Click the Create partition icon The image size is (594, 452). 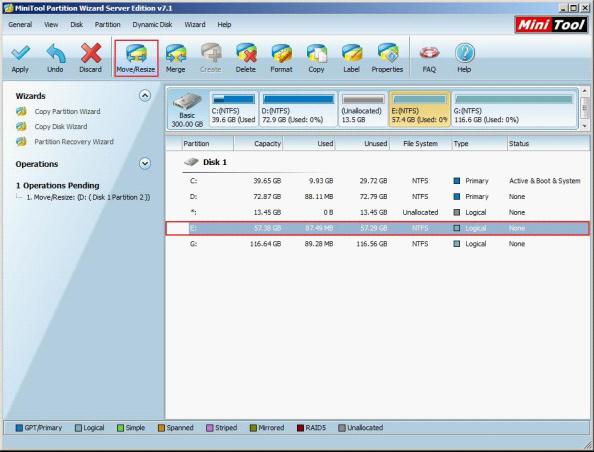click(x=211, y=53)
